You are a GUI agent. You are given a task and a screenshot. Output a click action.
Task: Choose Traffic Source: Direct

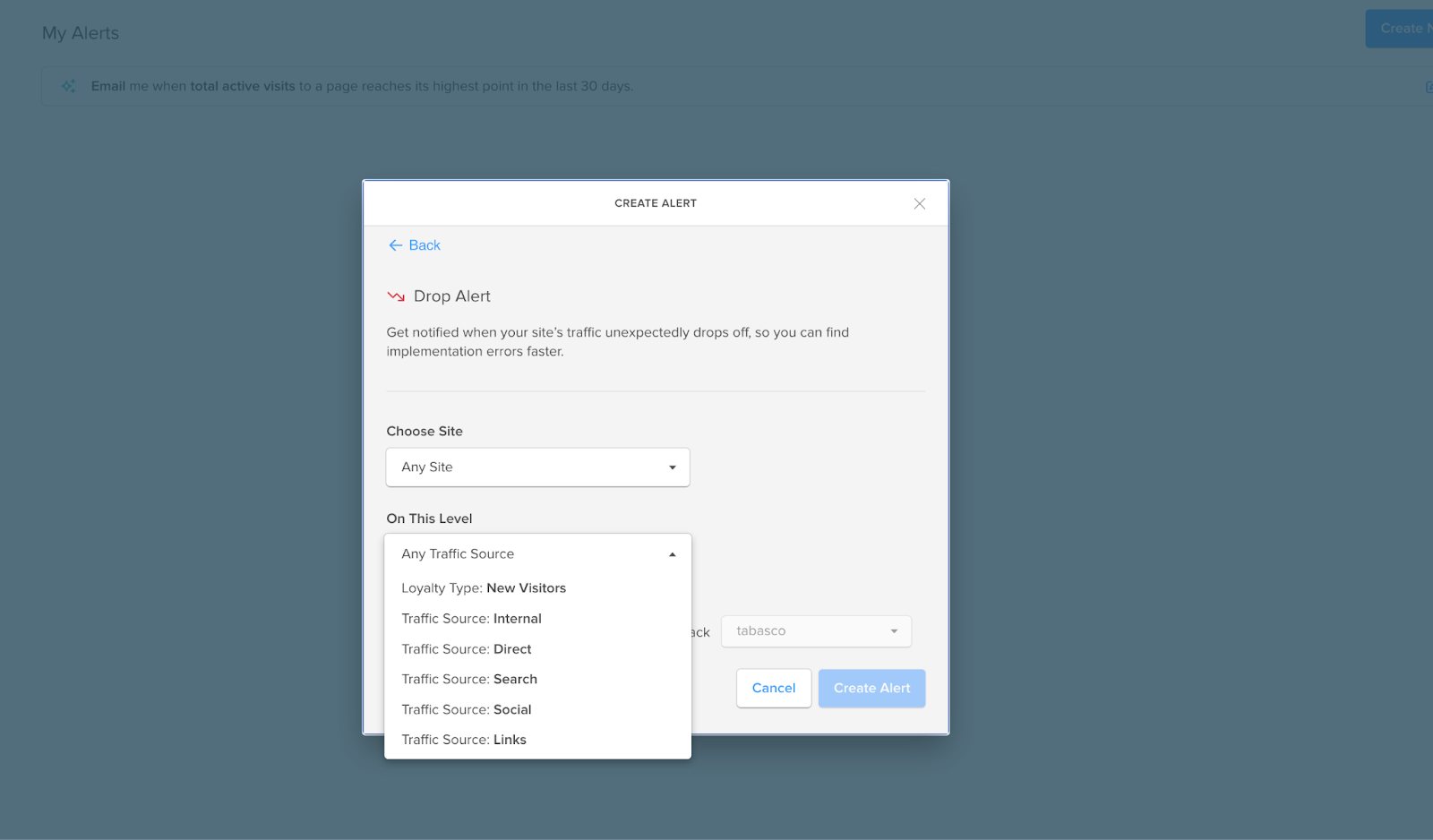(x=466, y=648)
